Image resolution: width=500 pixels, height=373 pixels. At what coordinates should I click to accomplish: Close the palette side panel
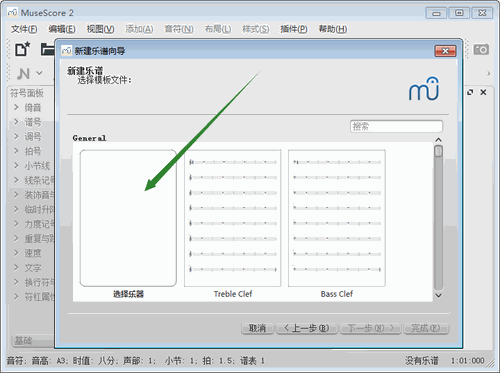click(483, 92)
